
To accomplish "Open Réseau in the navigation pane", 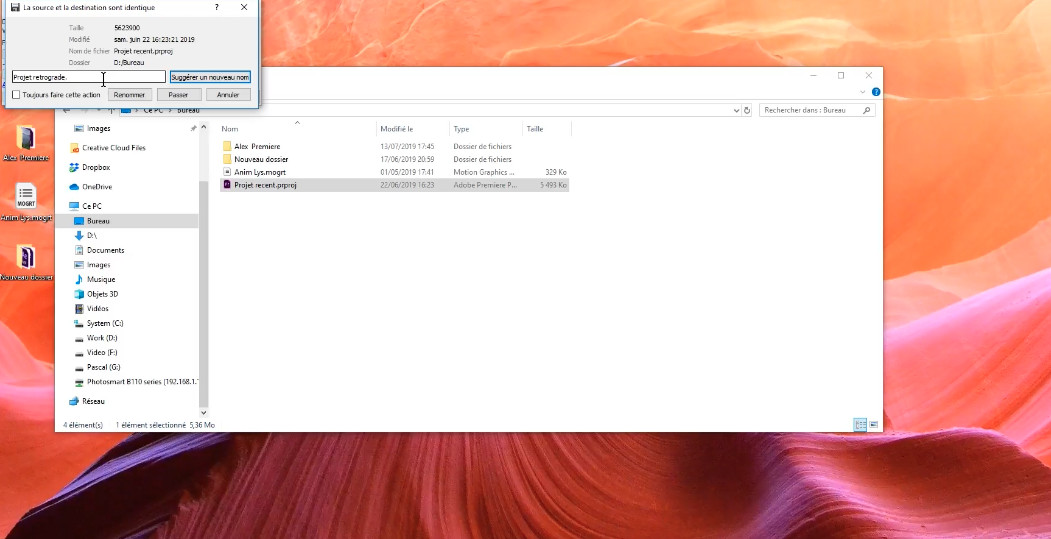I will pyautogui.click(x=87, y=401).
